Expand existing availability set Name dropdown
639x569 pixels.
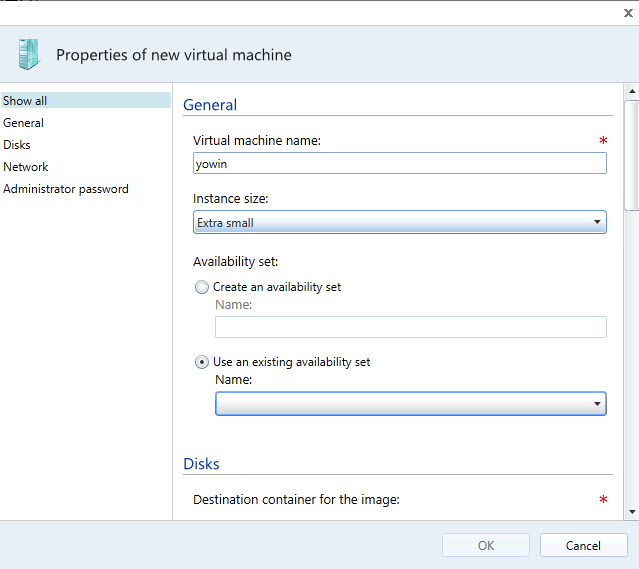coord(411,404)
